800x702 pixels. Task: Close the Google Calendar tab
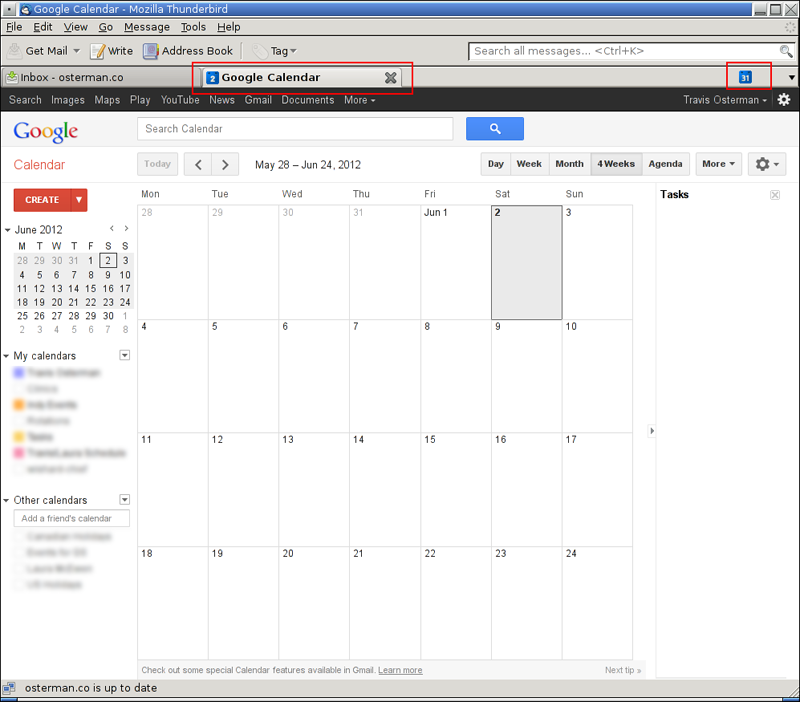[x=390, y=78]
